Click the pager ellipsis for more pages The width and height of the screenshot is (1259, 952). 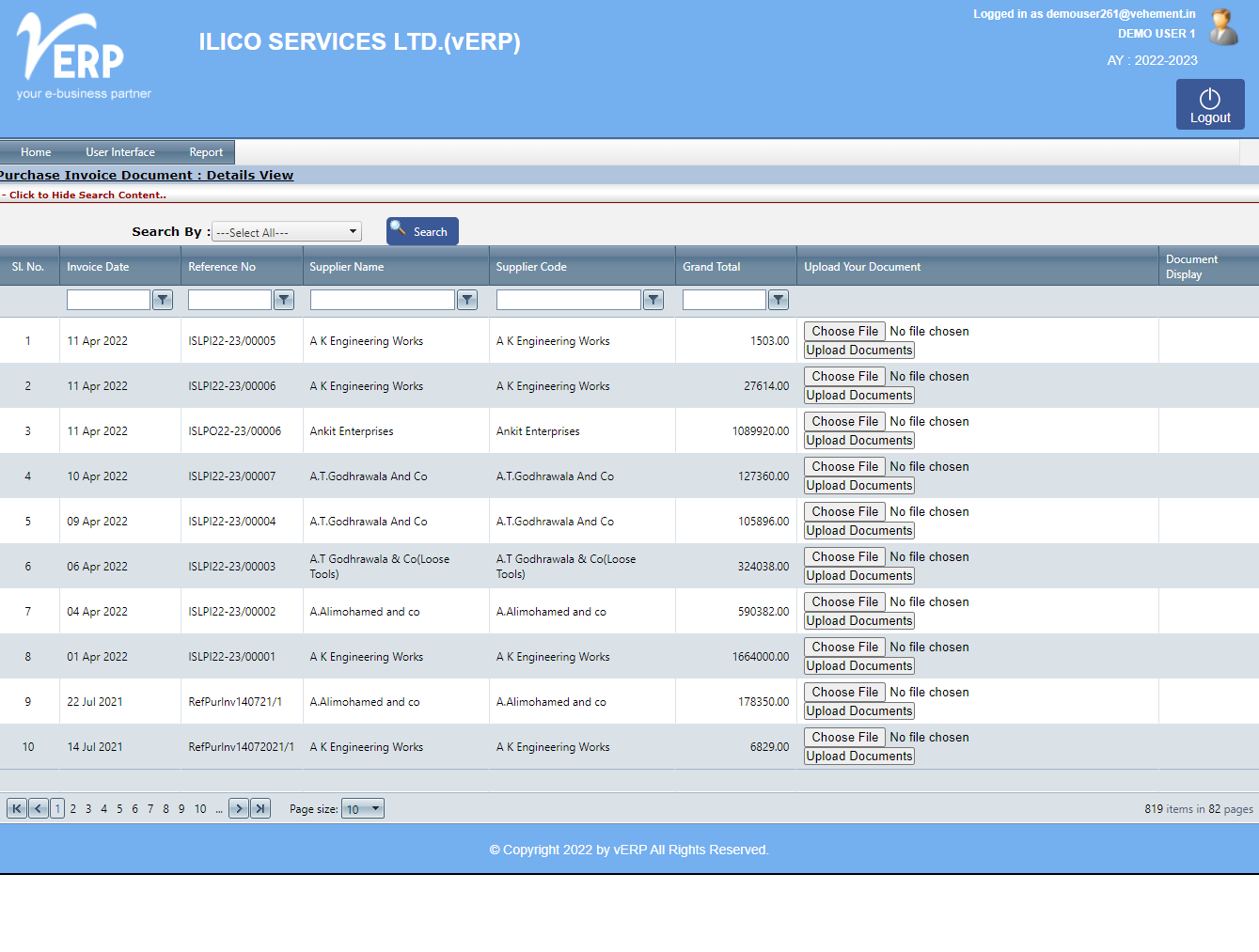219,809
